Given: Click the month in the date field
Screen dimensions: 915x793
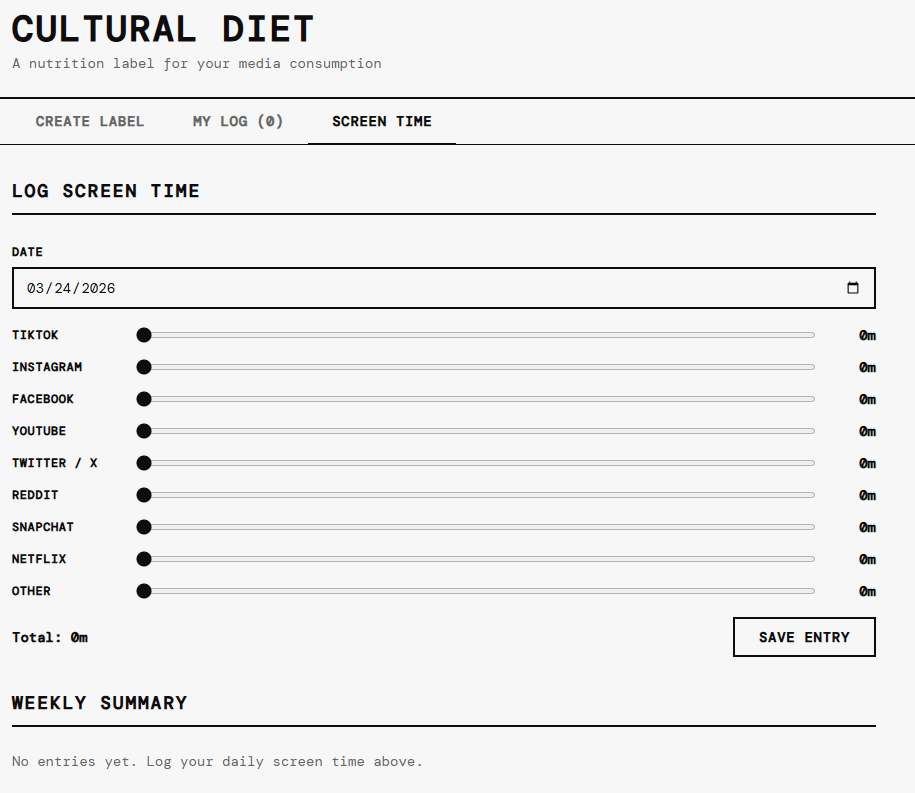Looking at the screenshot, I should (35, 288).
